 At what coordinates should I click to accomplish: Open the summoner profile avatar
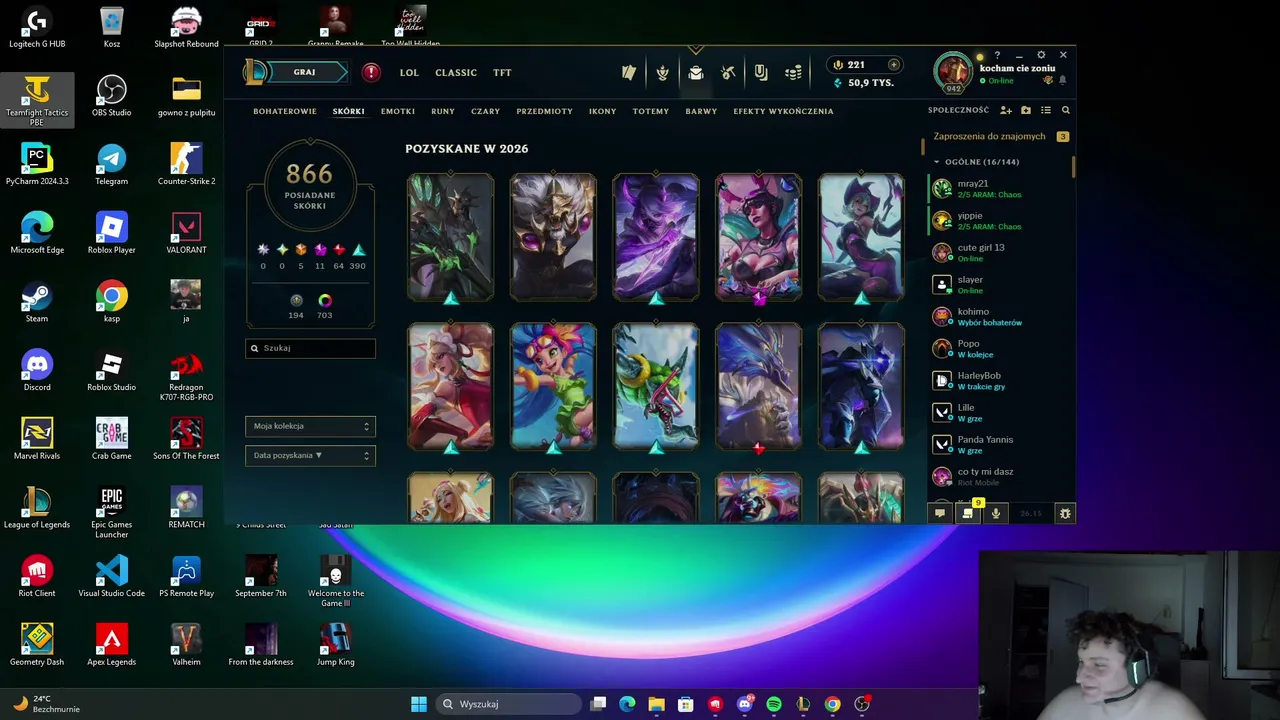click(x=953, y=72)
